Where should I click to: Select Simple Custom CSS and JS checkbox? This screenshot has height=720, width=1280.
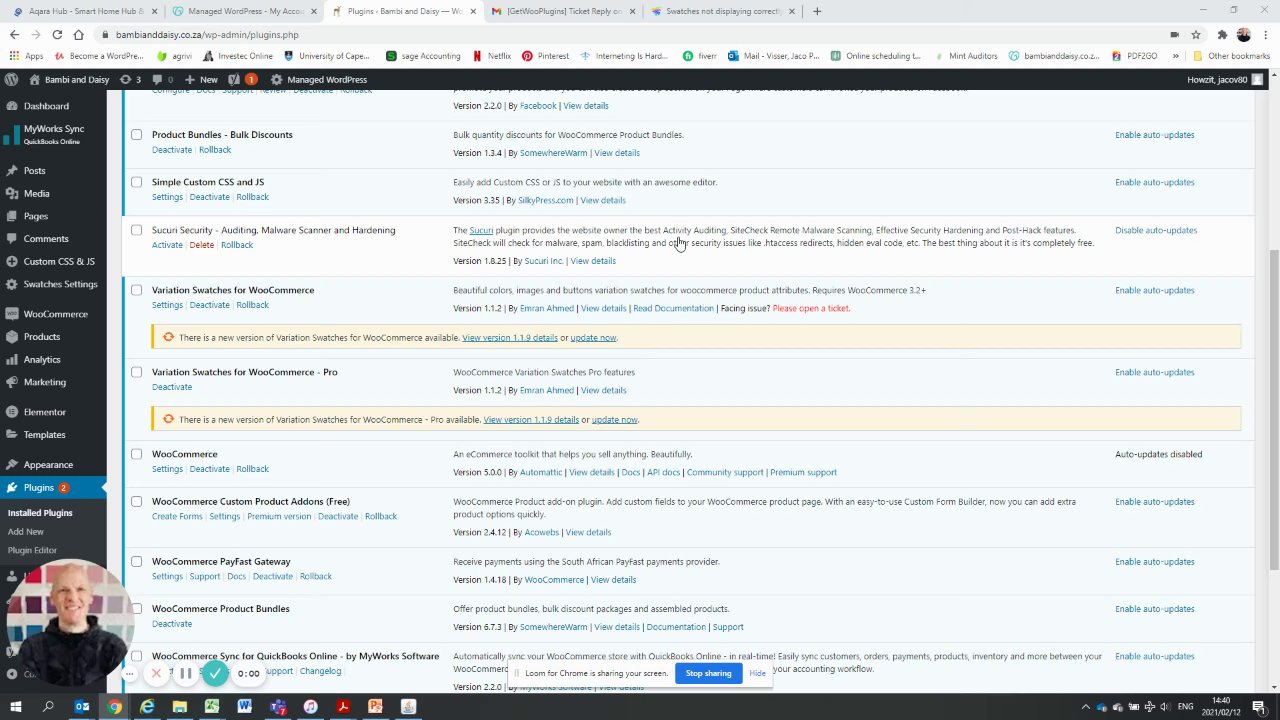coord(137,182)
